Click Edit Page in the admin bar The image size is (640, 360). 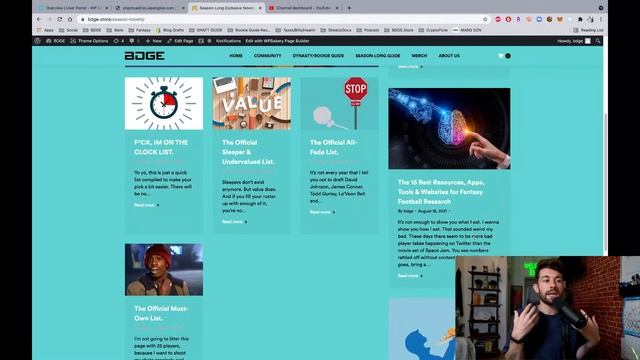pos(180,41)
